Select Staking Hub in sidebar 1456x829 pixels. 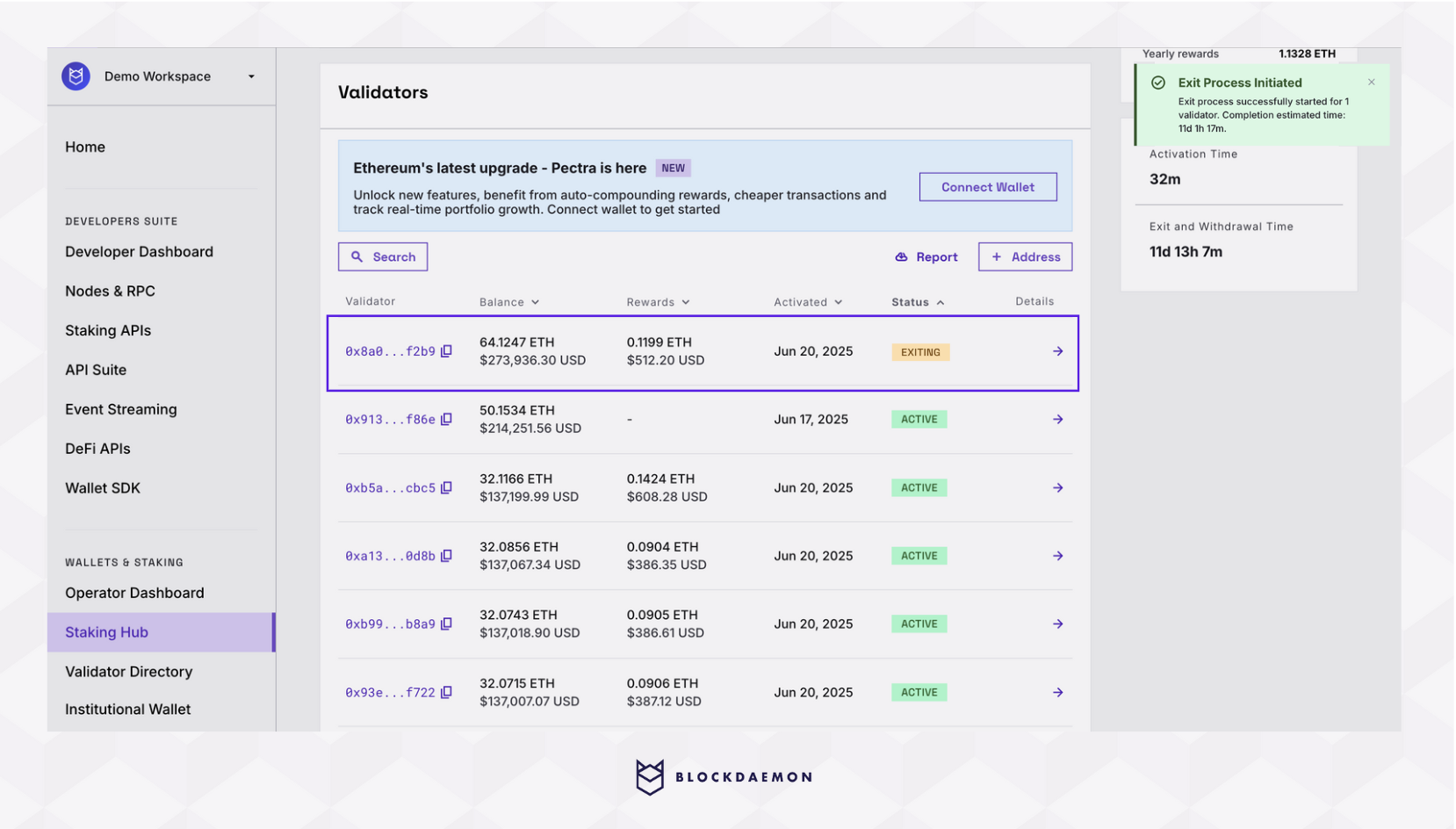[162, 632]
